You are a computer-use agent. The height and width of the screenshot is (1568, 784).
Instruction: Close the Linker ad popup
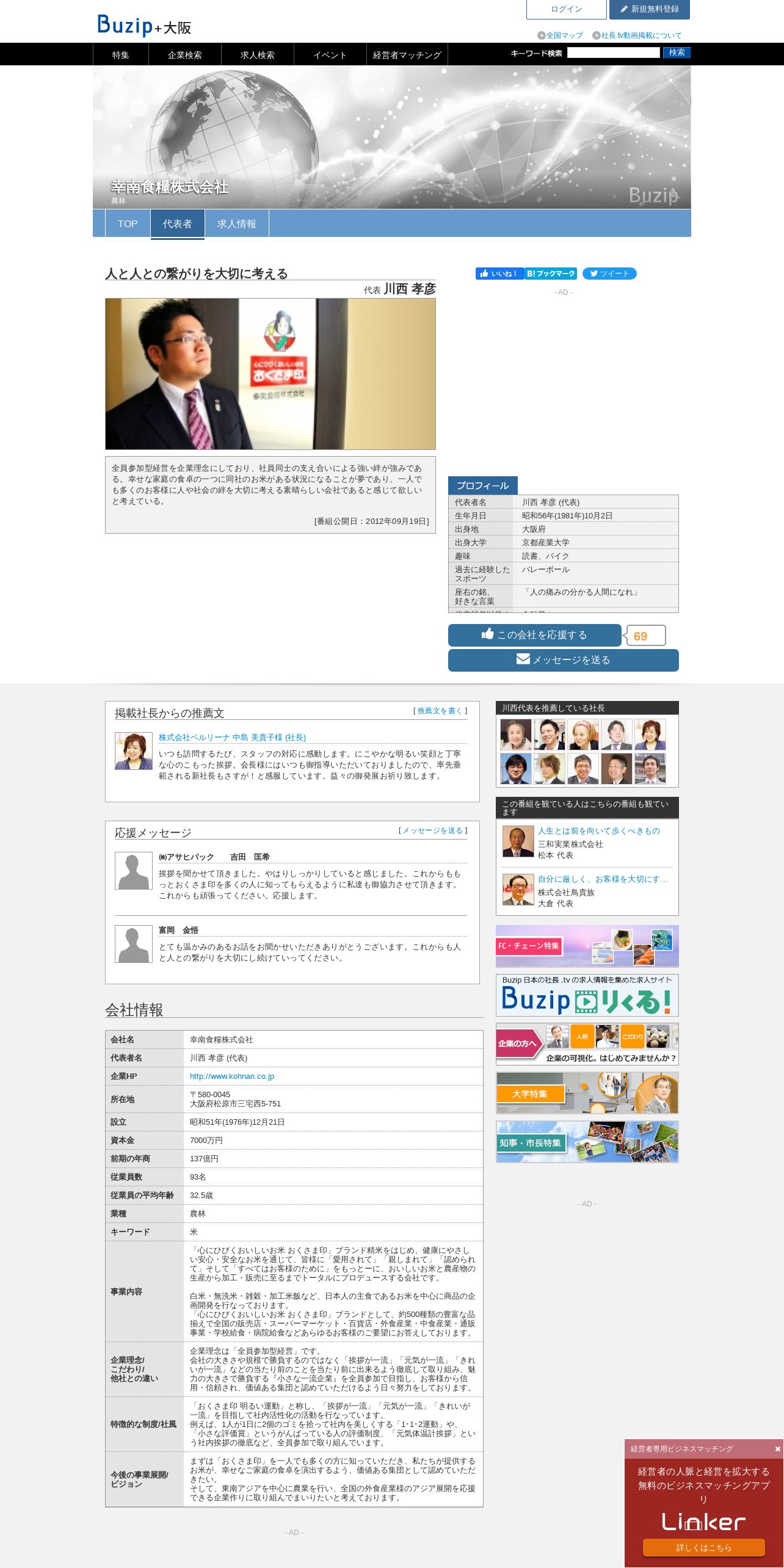click(x=777, y=1449)
